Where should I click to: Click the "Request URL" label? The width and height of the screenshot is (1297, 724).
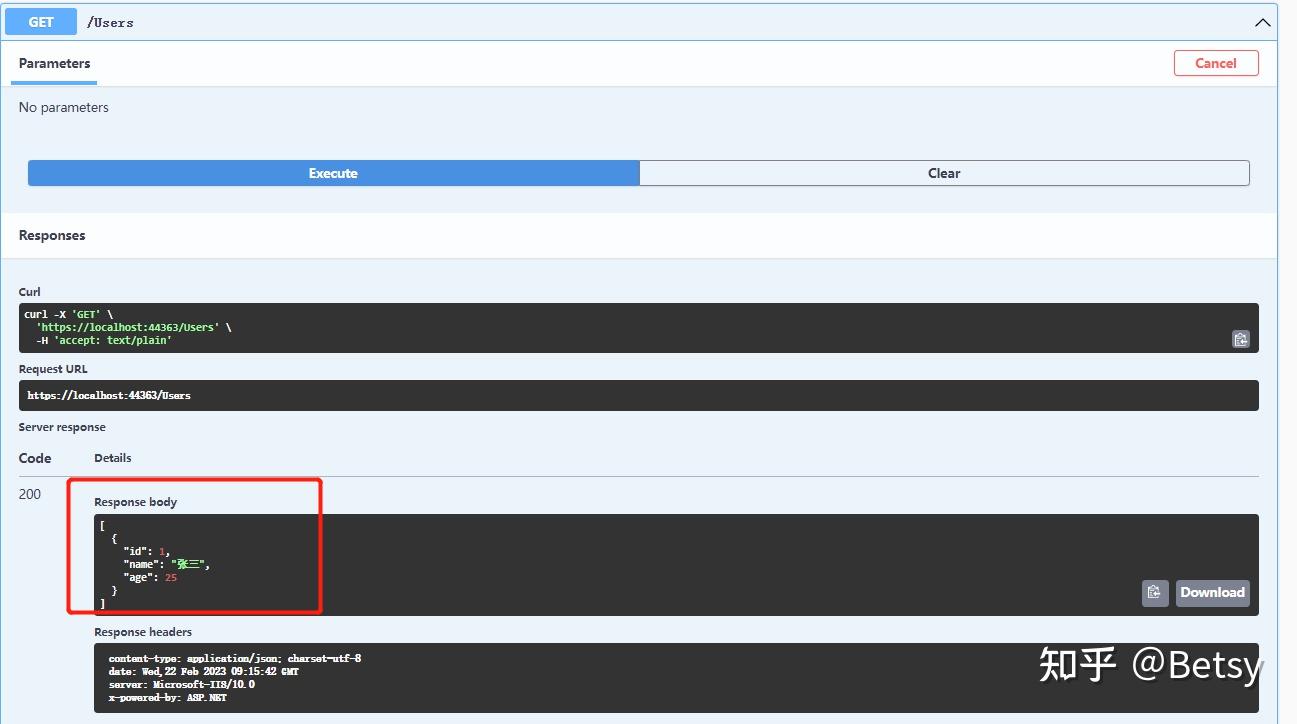click(53, 369)
